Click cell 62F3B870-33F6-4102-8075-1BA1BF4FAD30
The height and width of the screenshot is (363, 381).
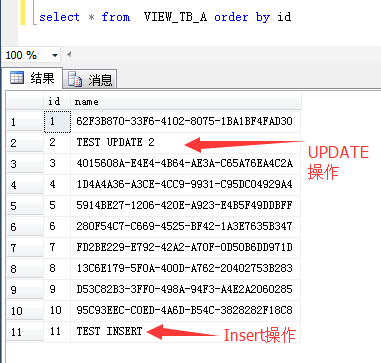click(x=186, y=122)
